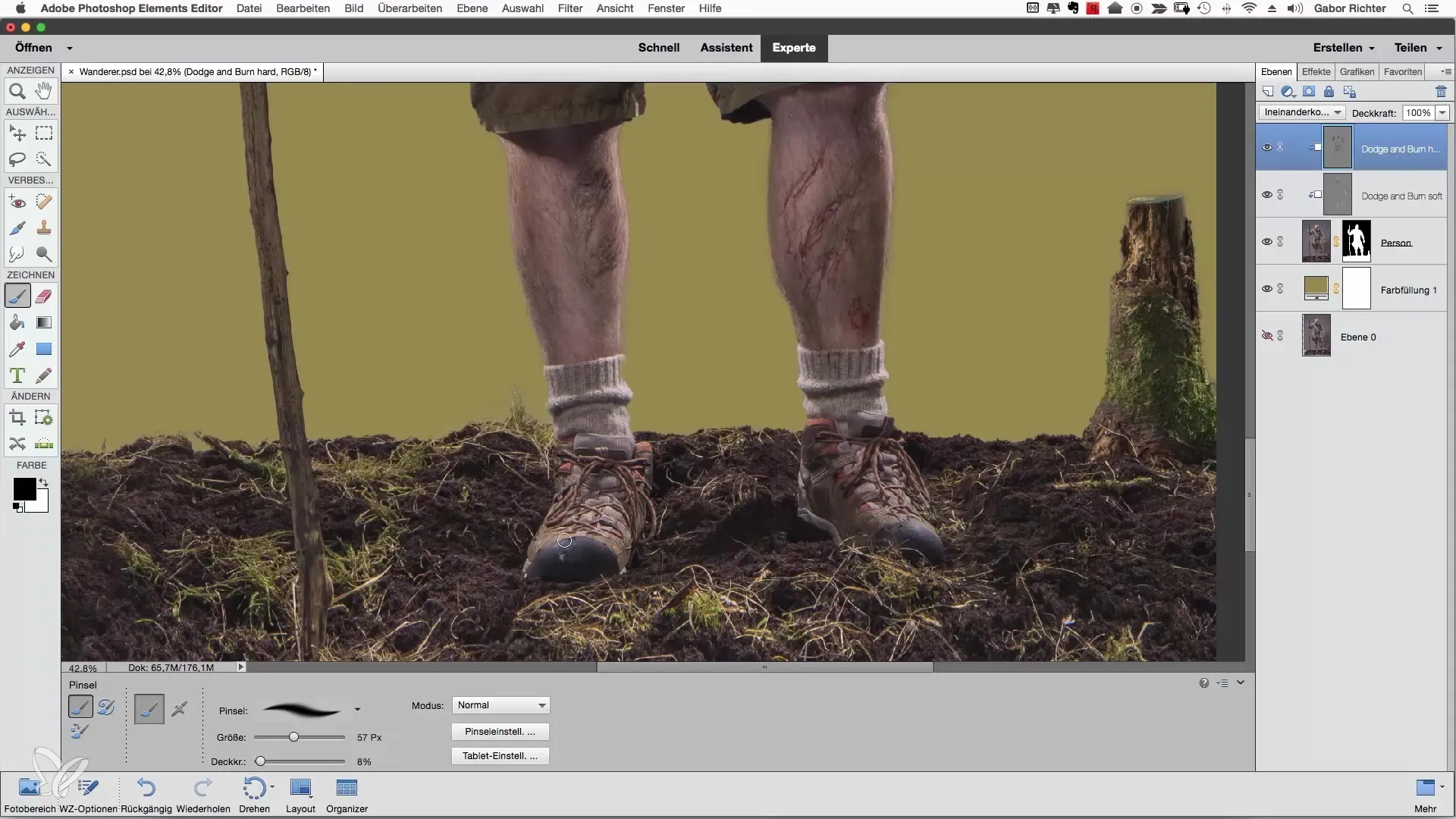Click the Rückgängig undo icon
This screenshot has height=819, width=1456.
pyautogui.click(x=146, y=789)
